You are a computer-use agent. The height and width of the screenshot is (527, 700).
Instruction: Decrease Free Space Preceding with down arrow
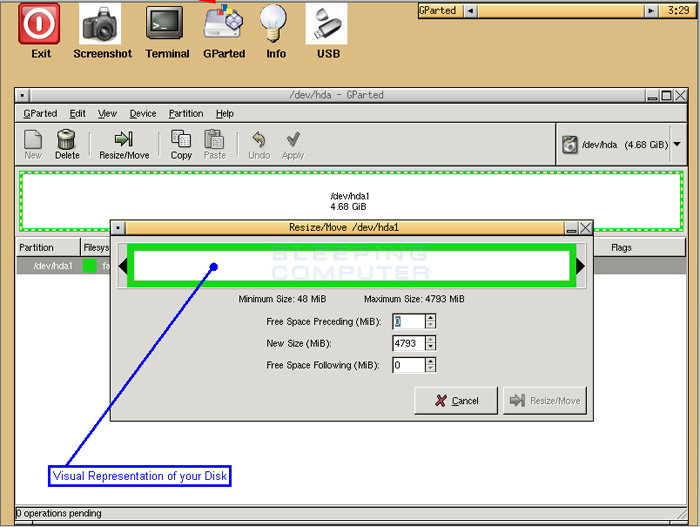pyautogui.click(x=430, y=325)
